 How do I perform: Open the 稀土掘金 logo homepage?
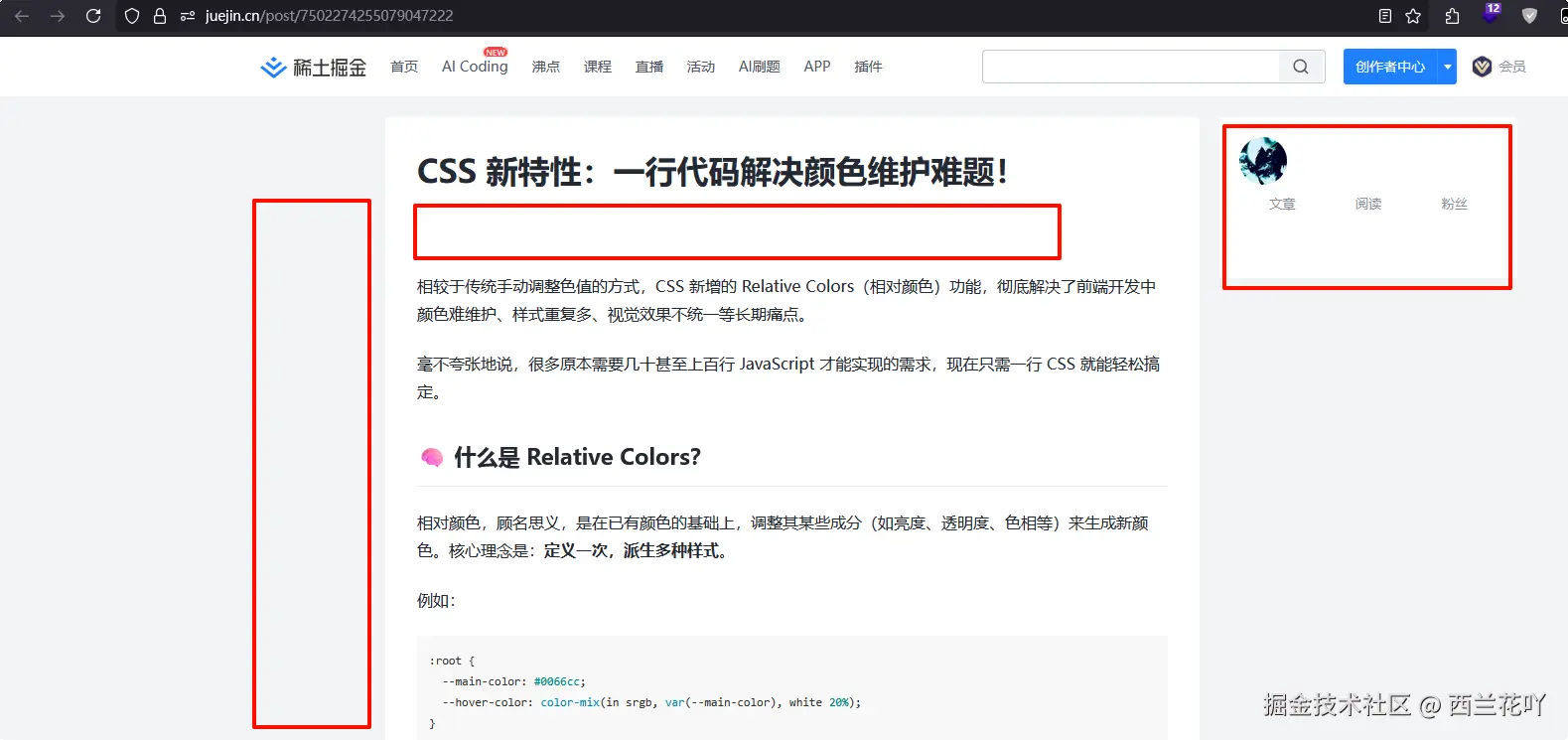click(314, 67)
